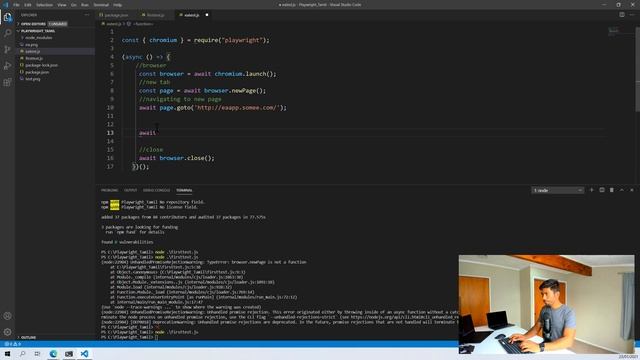Image resolution: width=640 pixels, height=360 pixels.
Task: Open the Terminal menu
Action: point(101,5)
